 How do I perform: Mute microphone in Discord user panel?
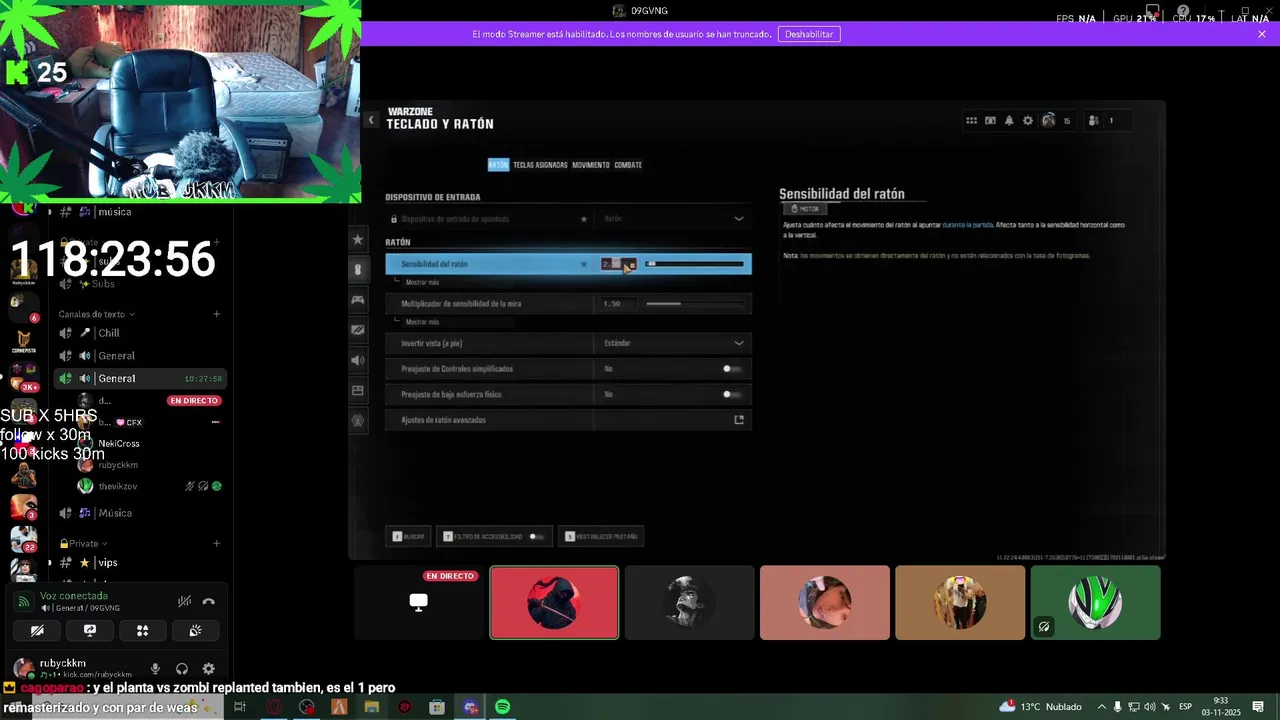click(155, 669)
